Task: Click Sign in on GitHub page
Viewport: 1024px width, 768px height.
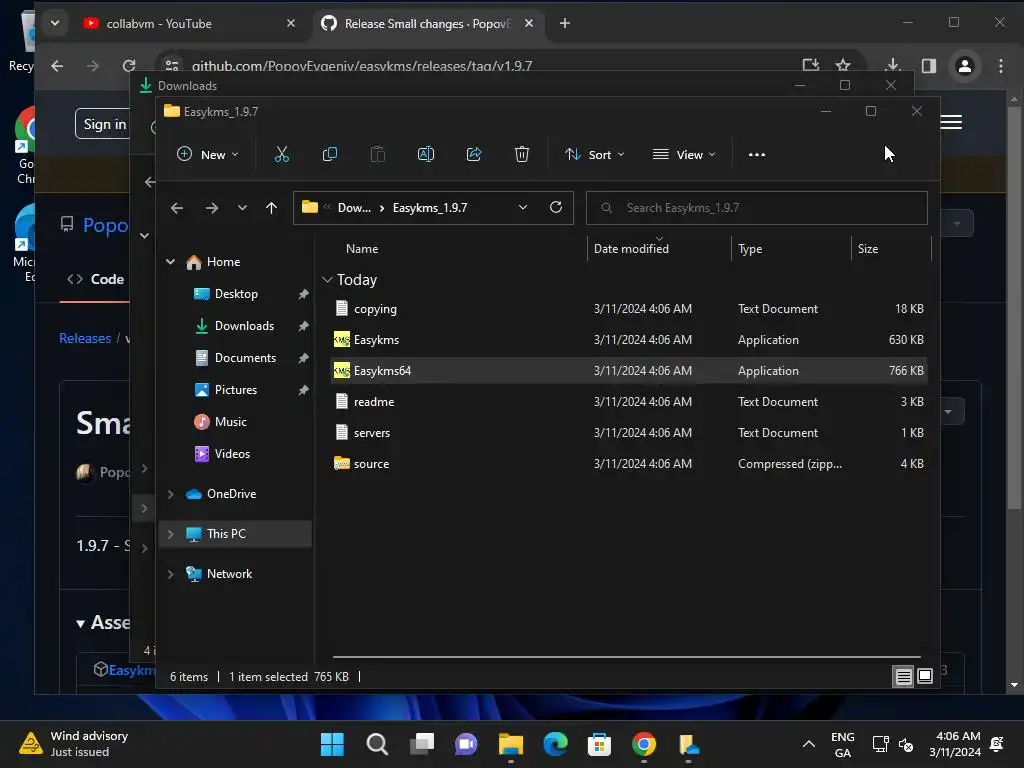Action: [104, 124]
